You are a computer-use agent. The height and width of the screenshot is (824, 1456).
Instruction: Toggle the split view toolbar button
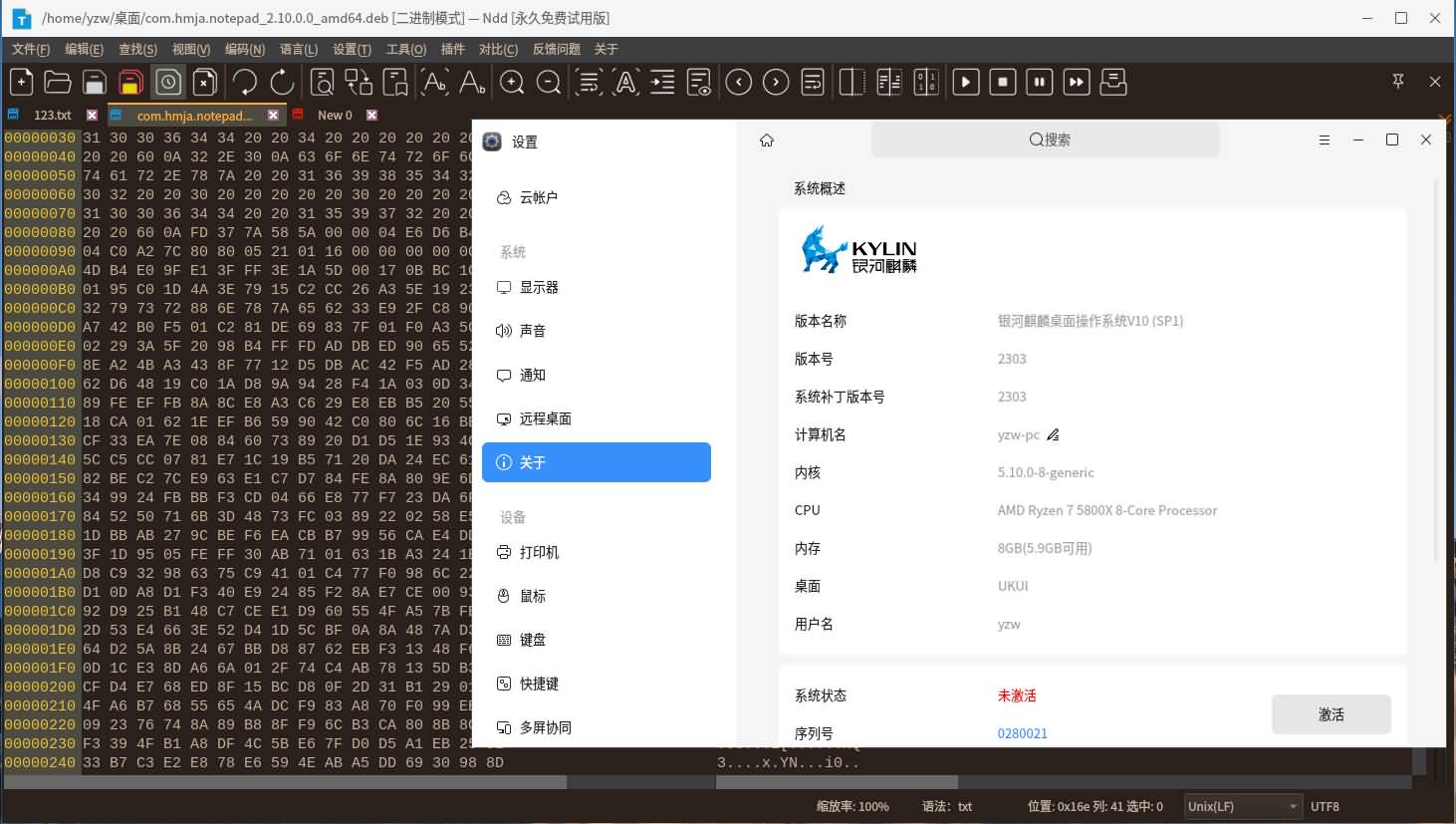[851, 82]
